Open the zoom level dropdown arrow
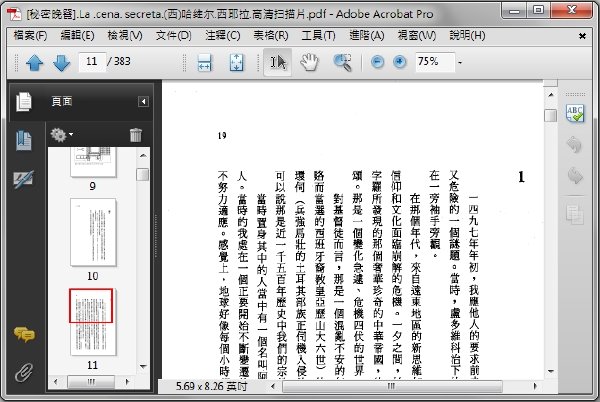The height and width of the screenshot is (402, 600). tap(460, 62)
